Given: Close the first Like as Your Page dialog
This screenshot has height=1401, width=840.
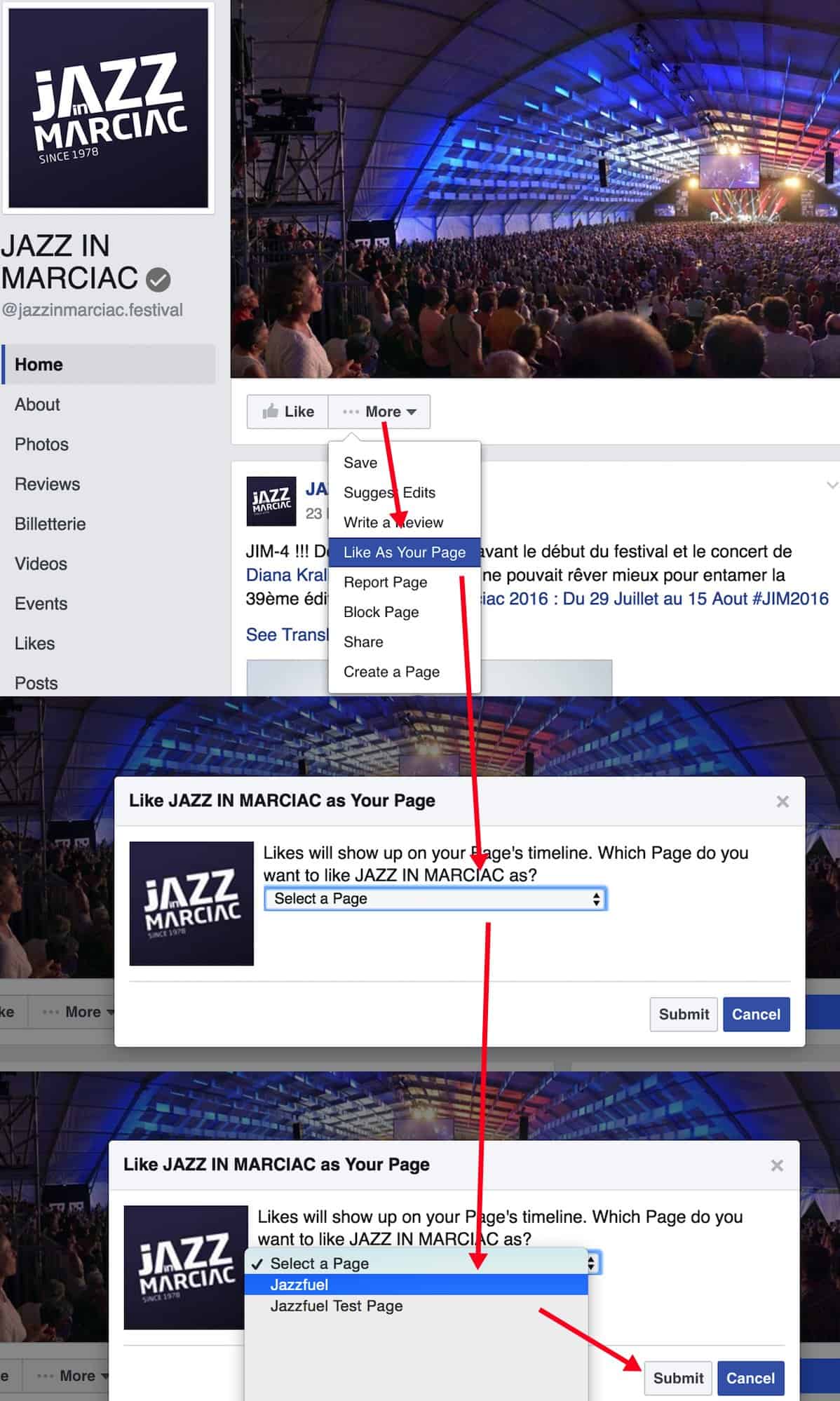Looking at the screenshot, I should click(783, 801).
